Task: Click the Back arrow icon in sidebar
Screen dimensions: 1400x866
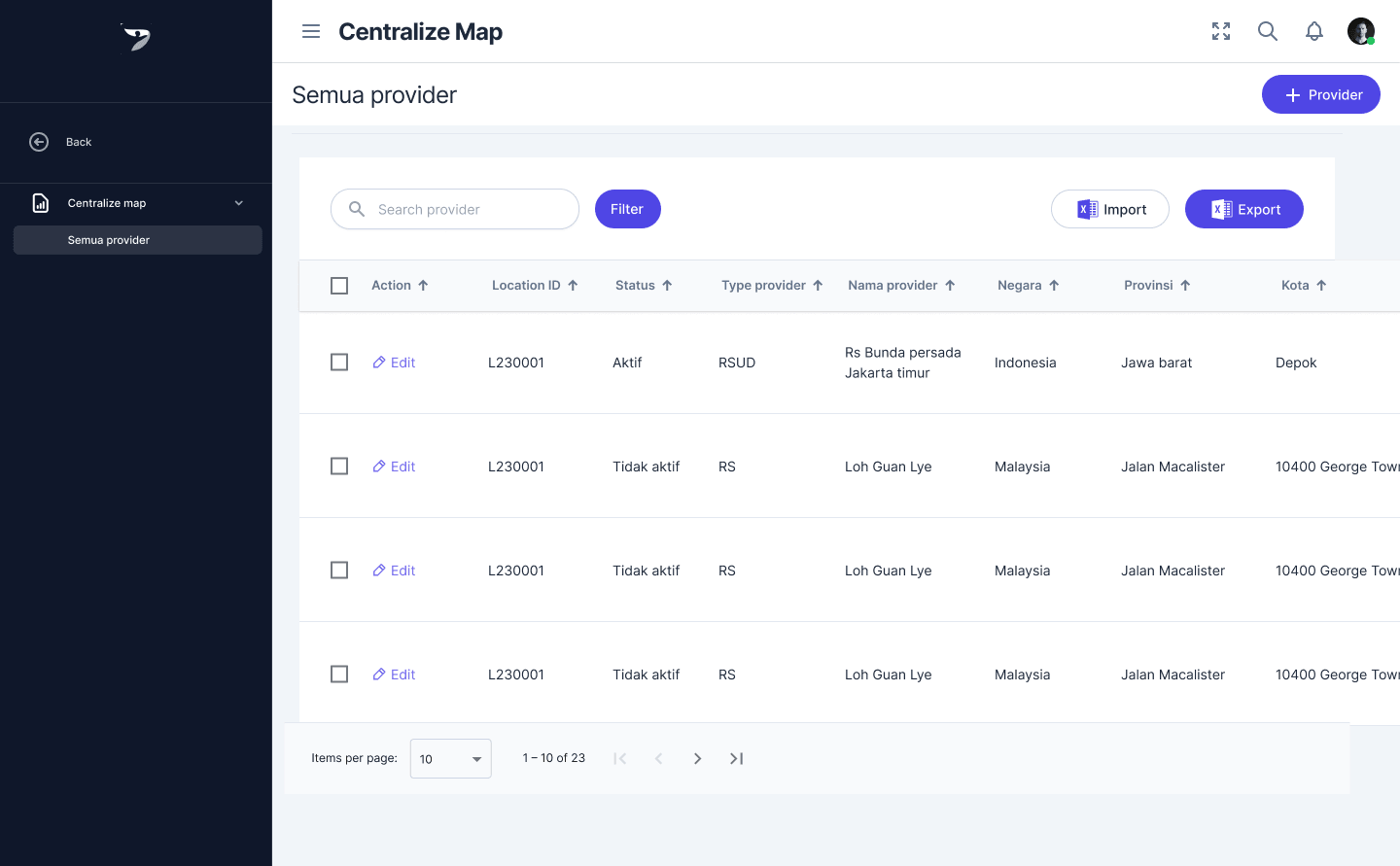Action: point(39,142)
